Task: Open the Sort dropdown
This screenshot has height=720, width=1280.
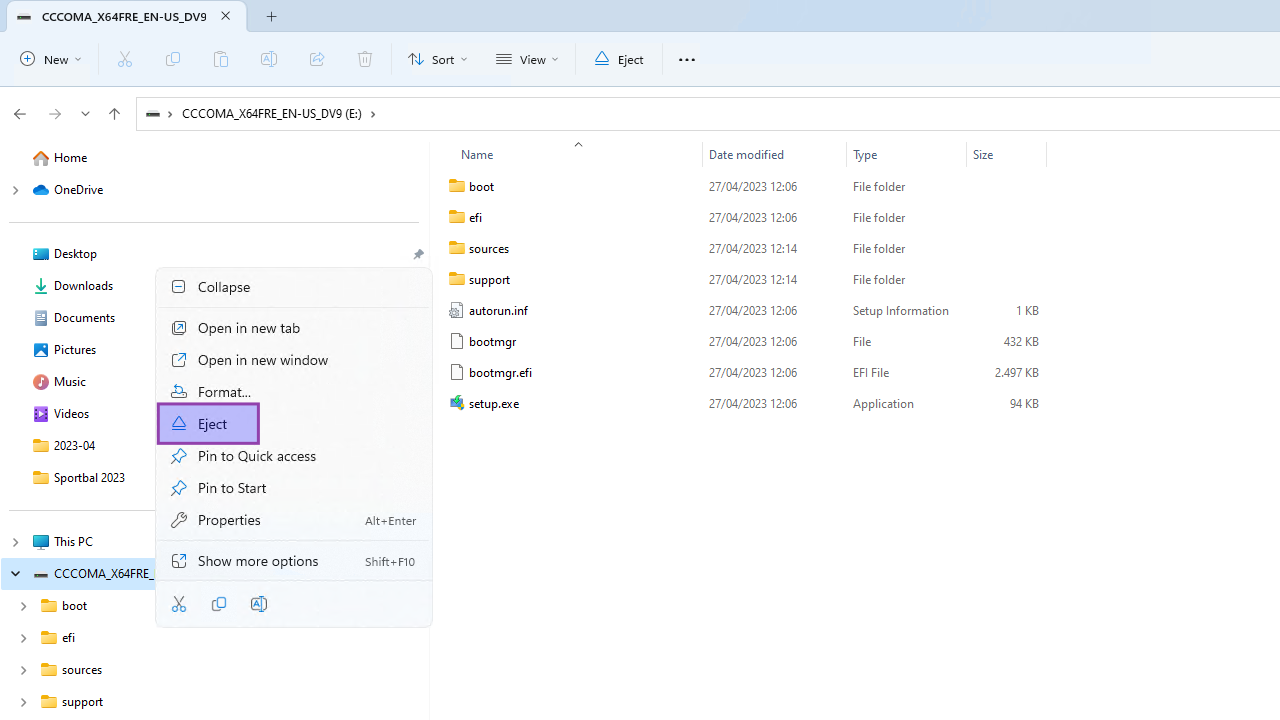Action: coord(437,59)
